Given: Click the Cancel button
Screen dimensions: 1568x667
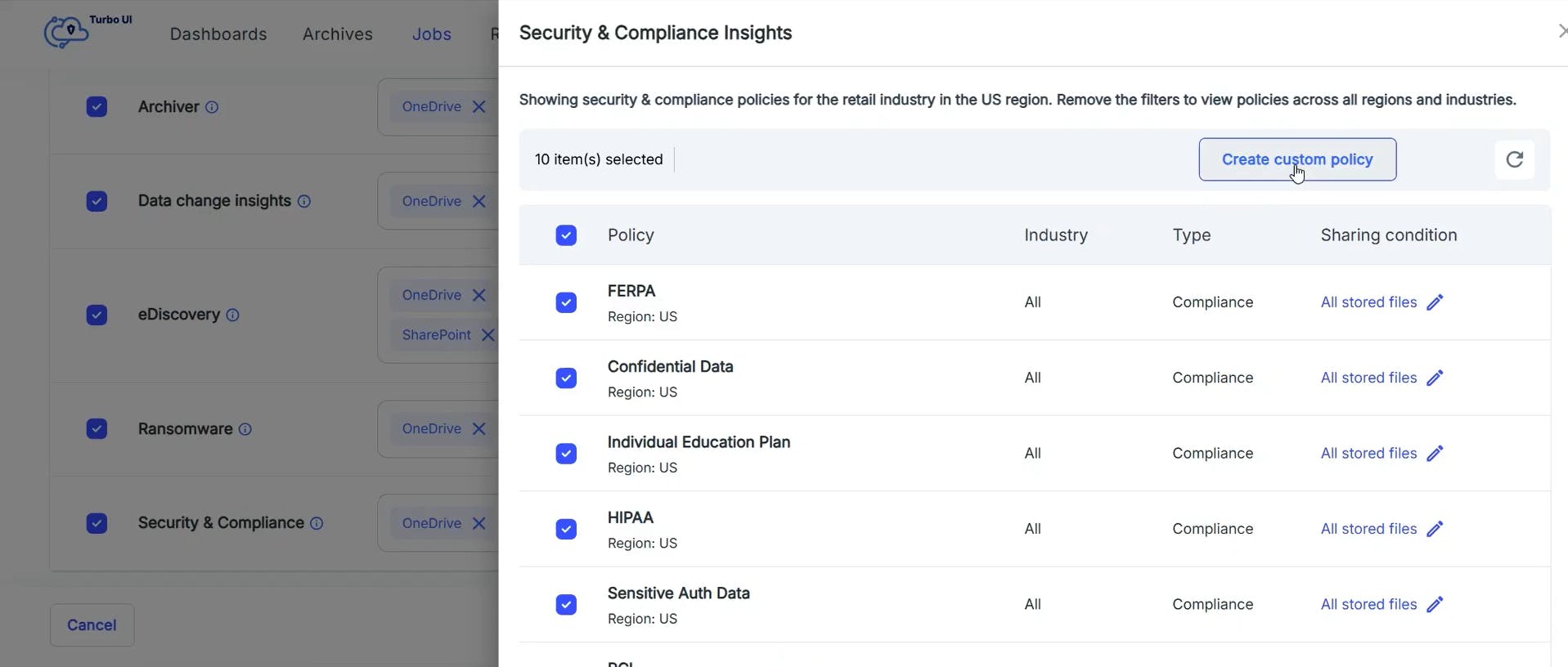Looking at the screenshot, I should click(x=92, y=625).
